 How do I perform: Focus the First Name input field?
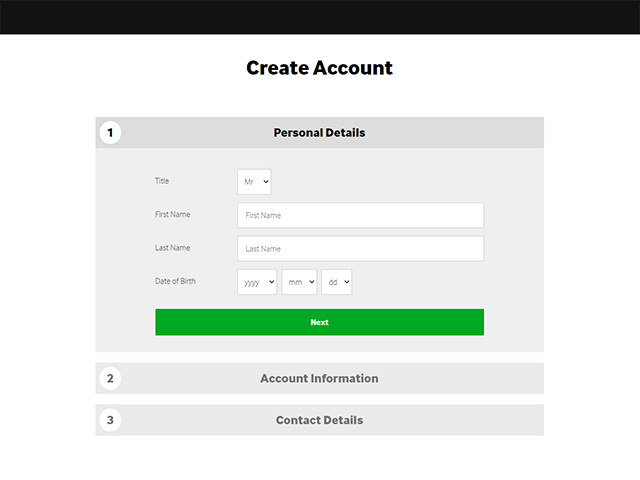pos(360,215)
